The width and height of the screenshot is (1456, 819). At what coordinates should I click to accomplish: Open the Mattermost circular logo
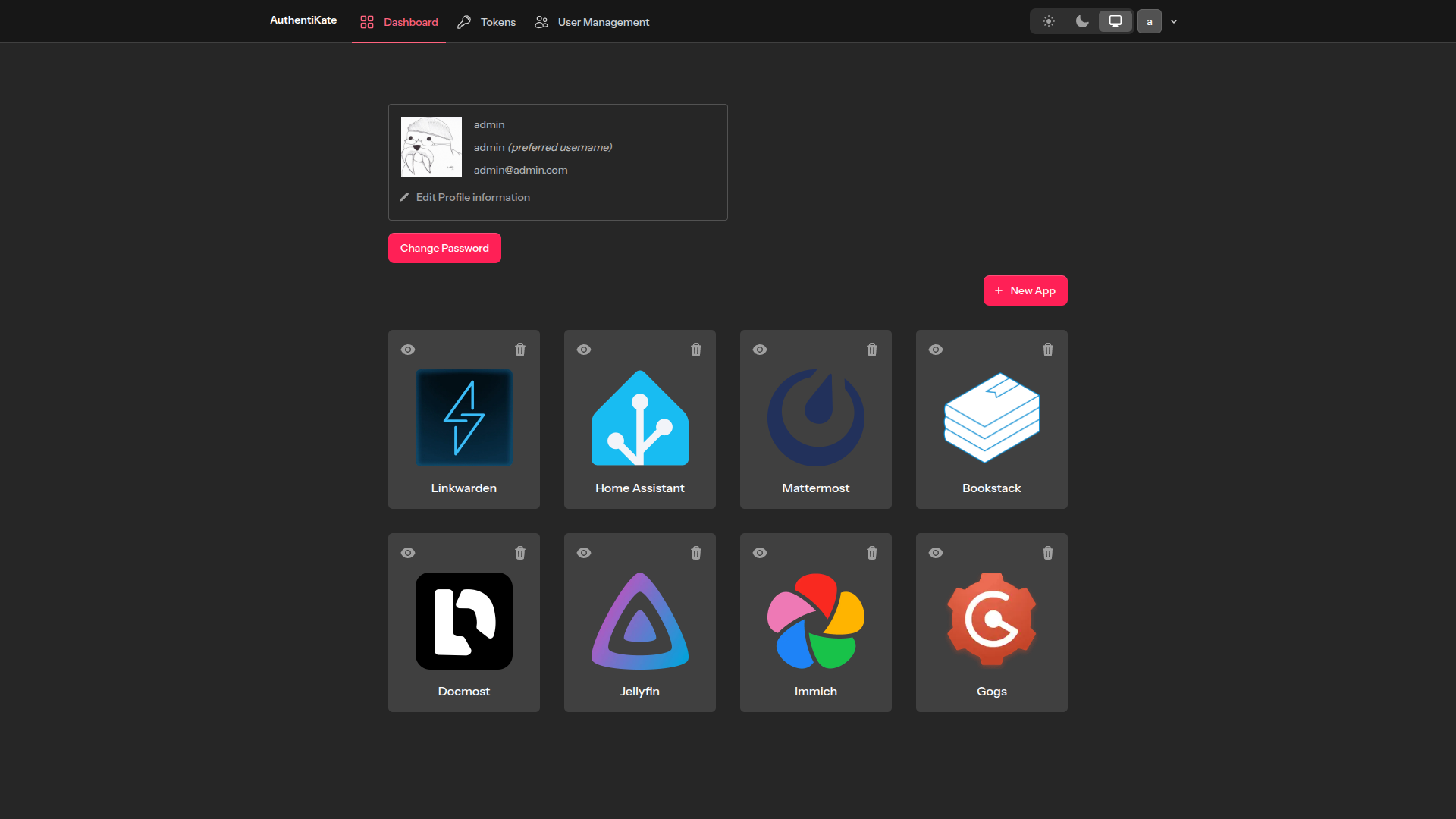(816, 418)
